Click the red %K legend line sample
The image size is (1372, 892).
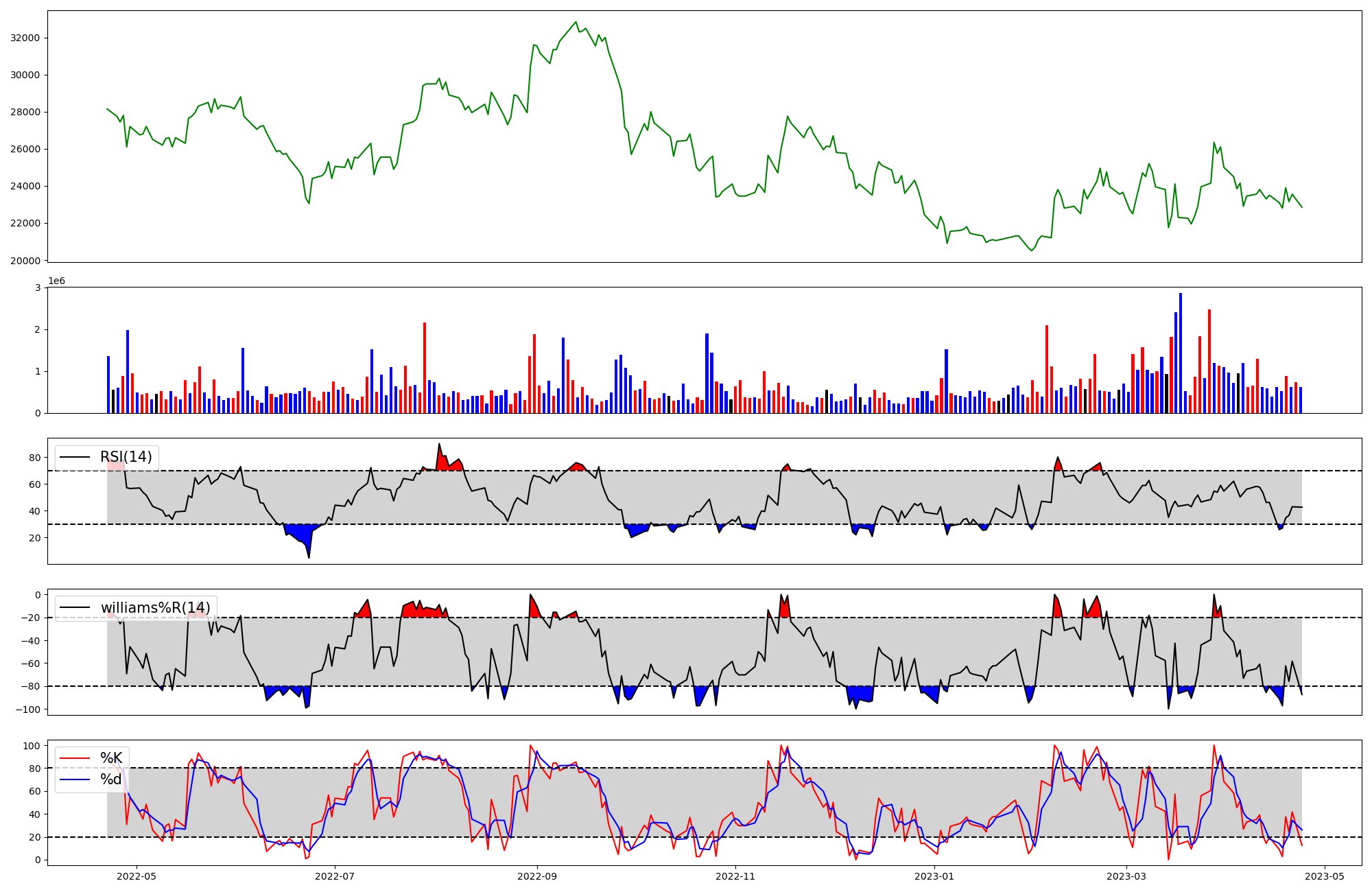pyautogui.click(x=75, y=758)
